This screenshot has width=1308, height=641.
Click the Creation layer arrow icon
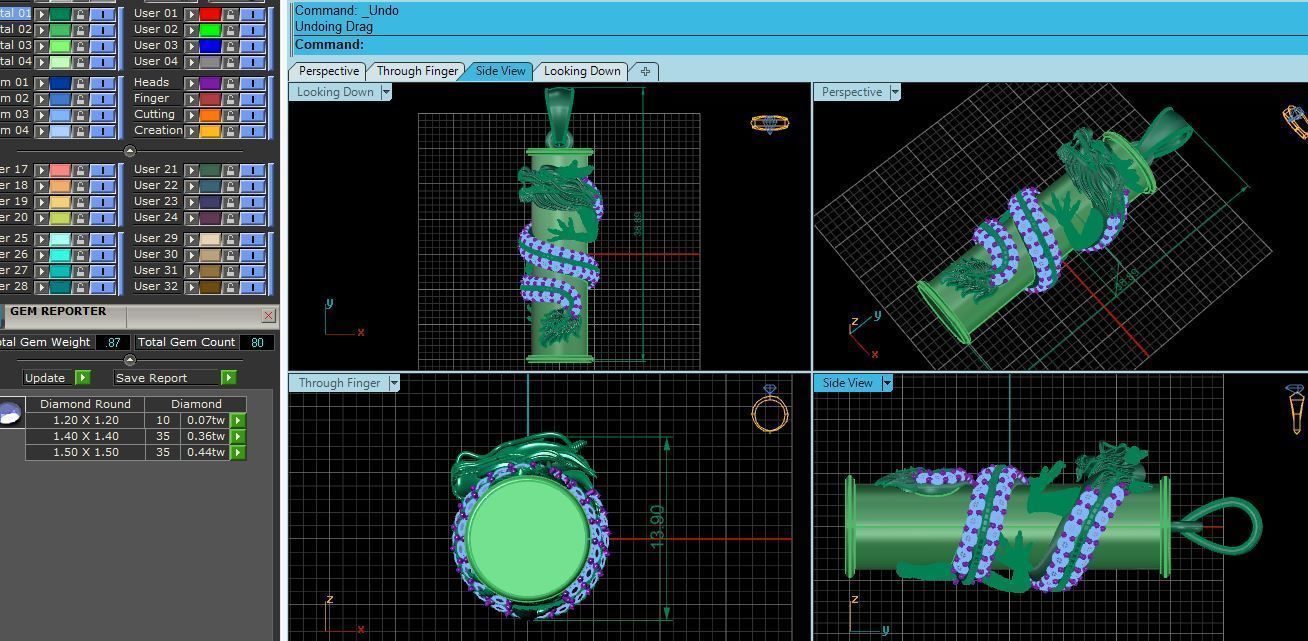(x=191, y=131)
